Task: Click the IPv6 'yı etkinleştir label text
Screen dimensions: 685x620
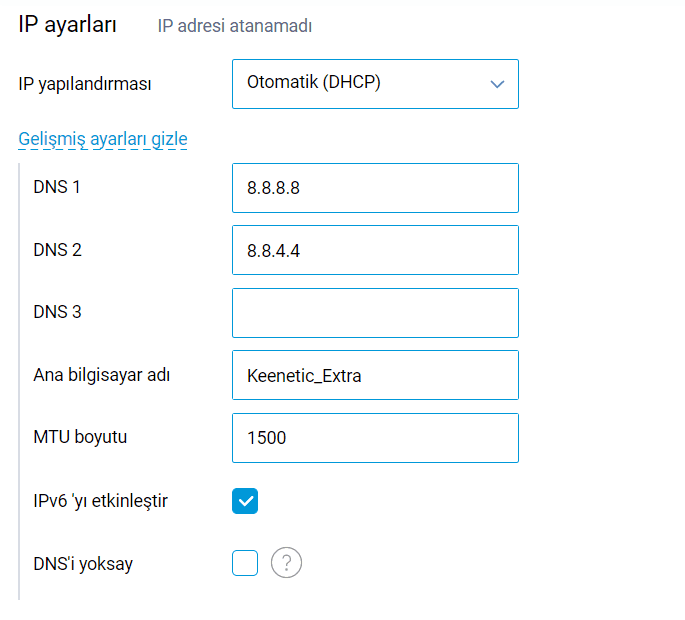Action: click(x=100, y=501)
